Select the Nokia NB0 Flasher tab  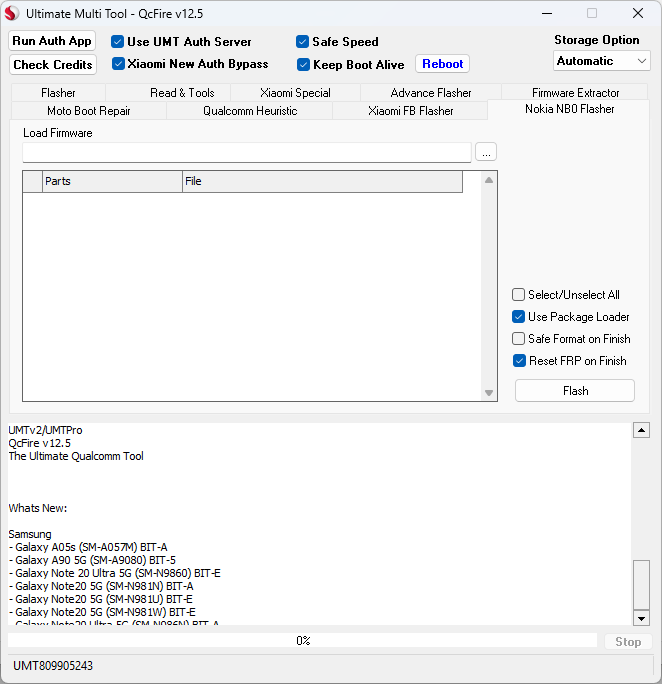coord(569,109)
